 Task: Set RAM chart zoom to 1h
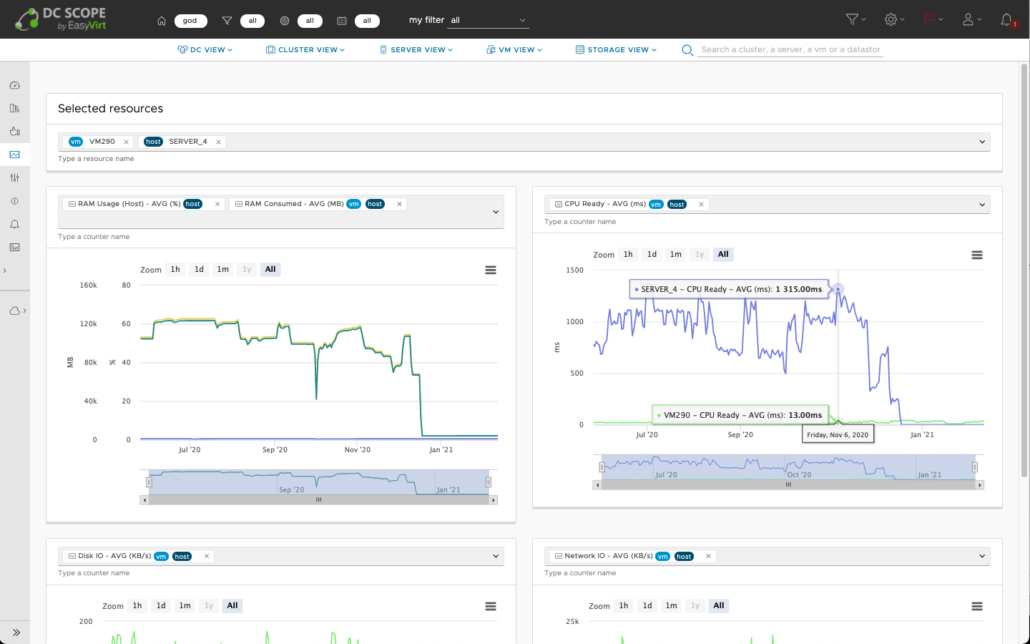coord(175,269)
